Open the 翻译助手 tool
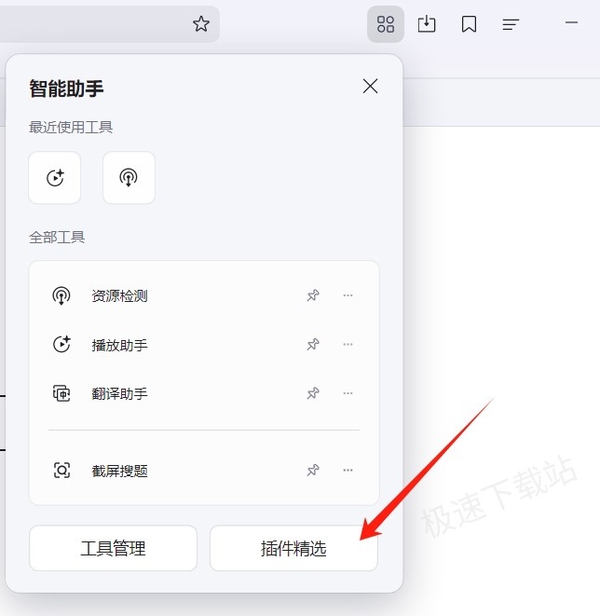The image size is (600, 616). point(119,394)
